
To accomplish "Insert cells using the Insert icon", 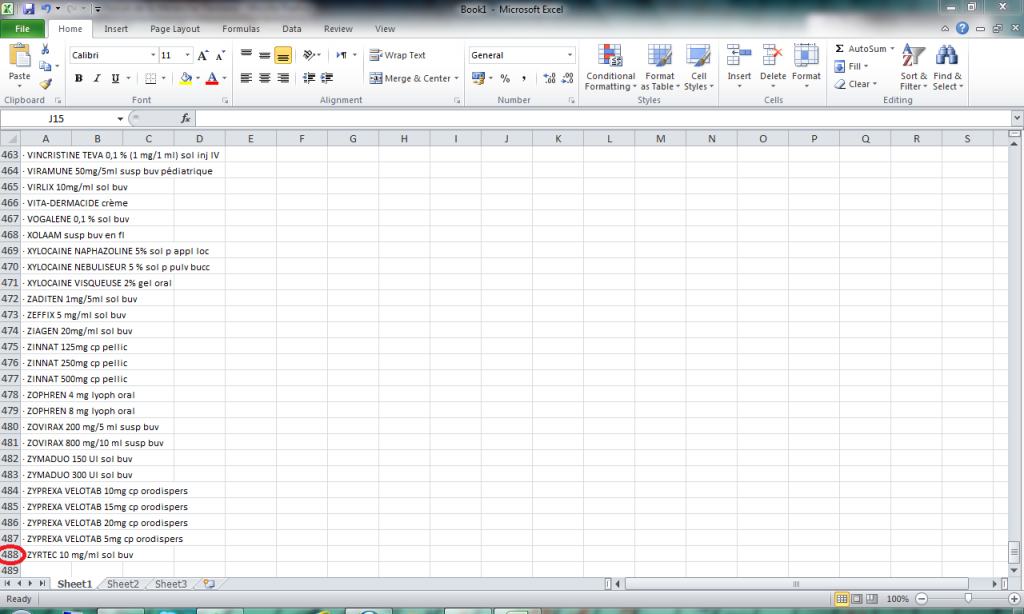I will click(739, 56).
